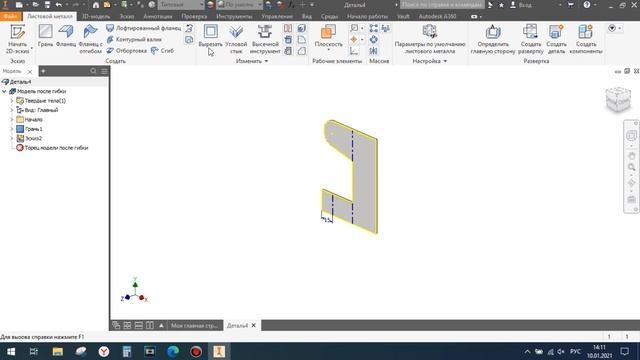The height and width of the screenshot is (360, 640).
Task: Expand the Твердые тела(1) node
Action: 12,101
